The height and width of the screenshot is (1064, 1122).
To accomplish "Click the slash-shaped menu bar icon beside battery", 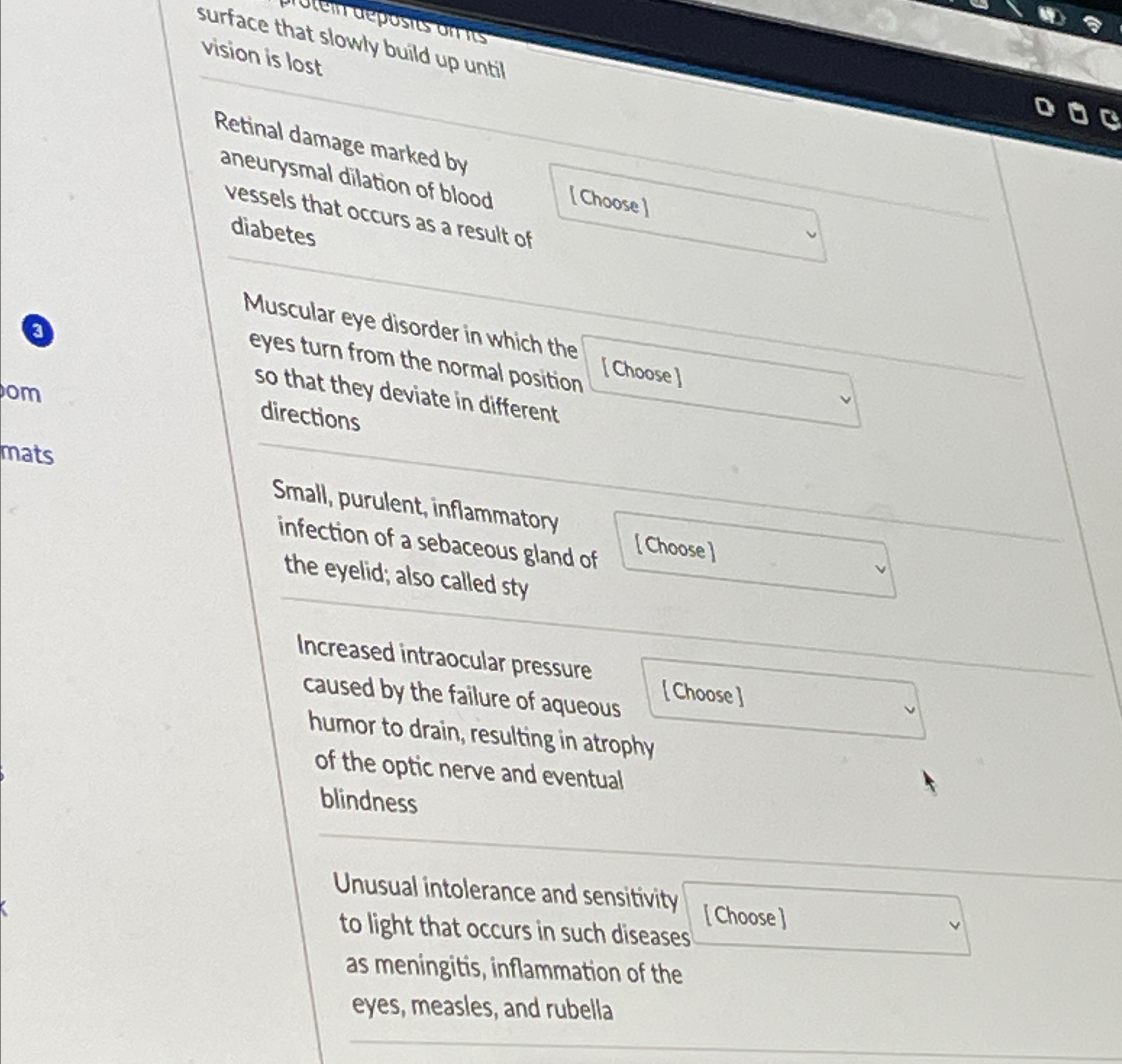I will tap(1014, 8).
